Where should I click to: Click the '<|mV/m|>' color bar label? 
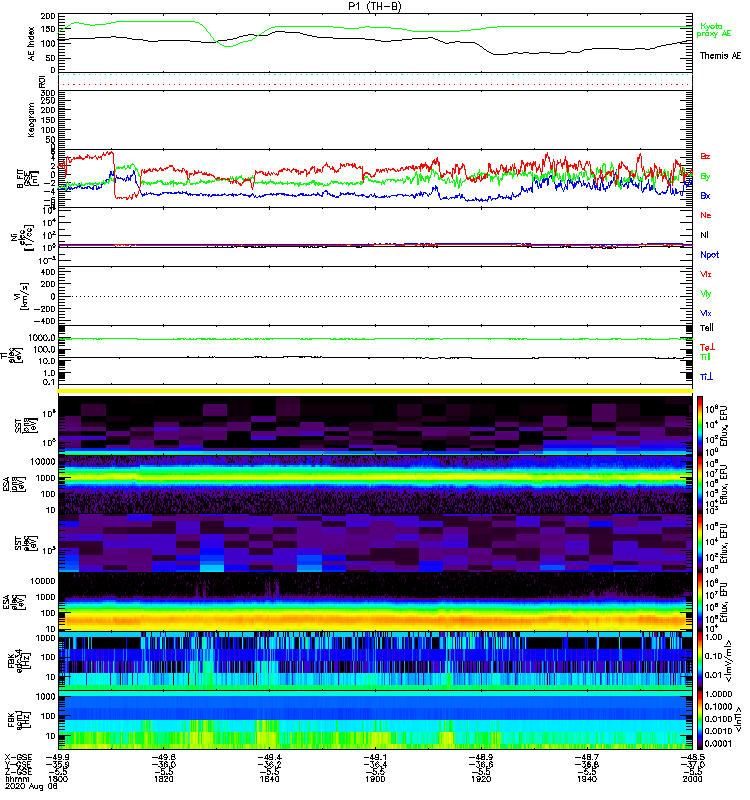coord(729,661)
